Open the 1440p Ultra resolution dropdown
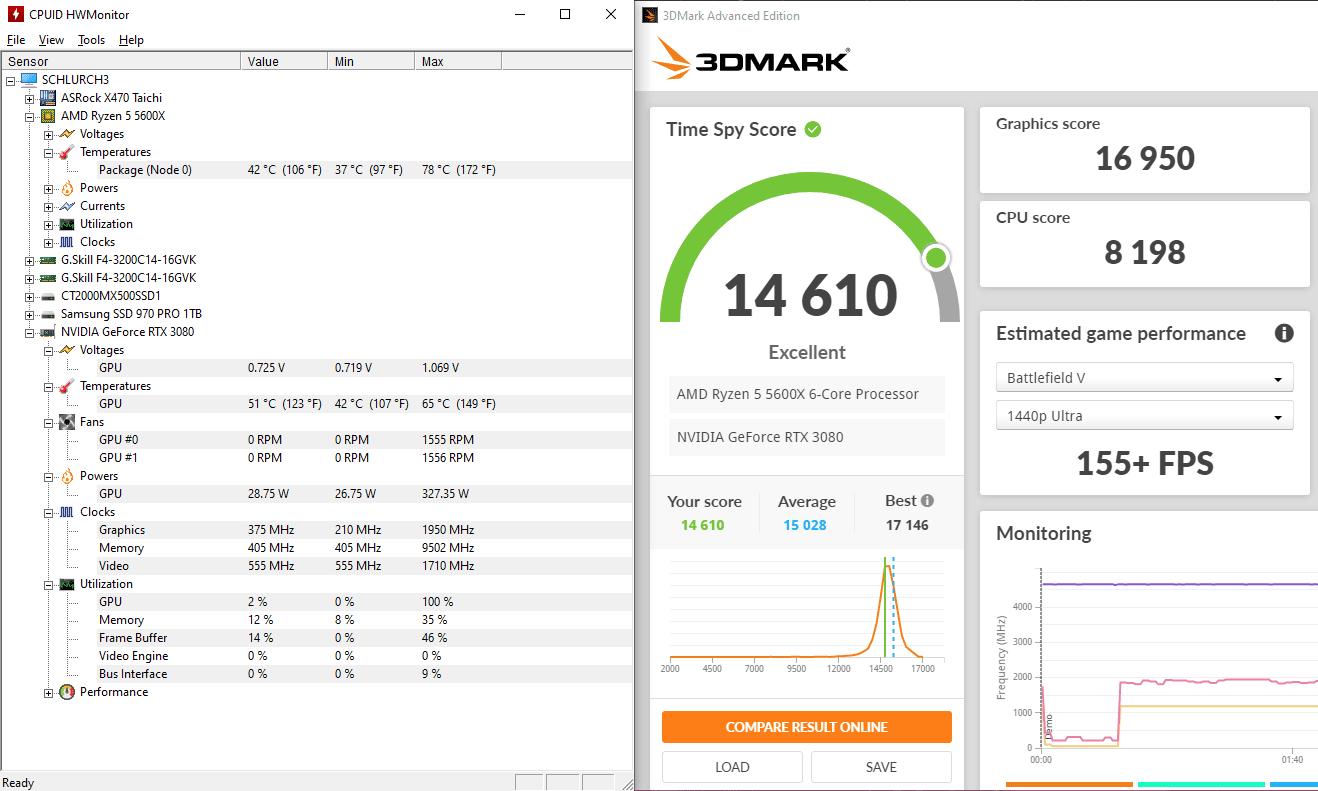Viewport: 1318px width, 791px height. (1144, 416)
